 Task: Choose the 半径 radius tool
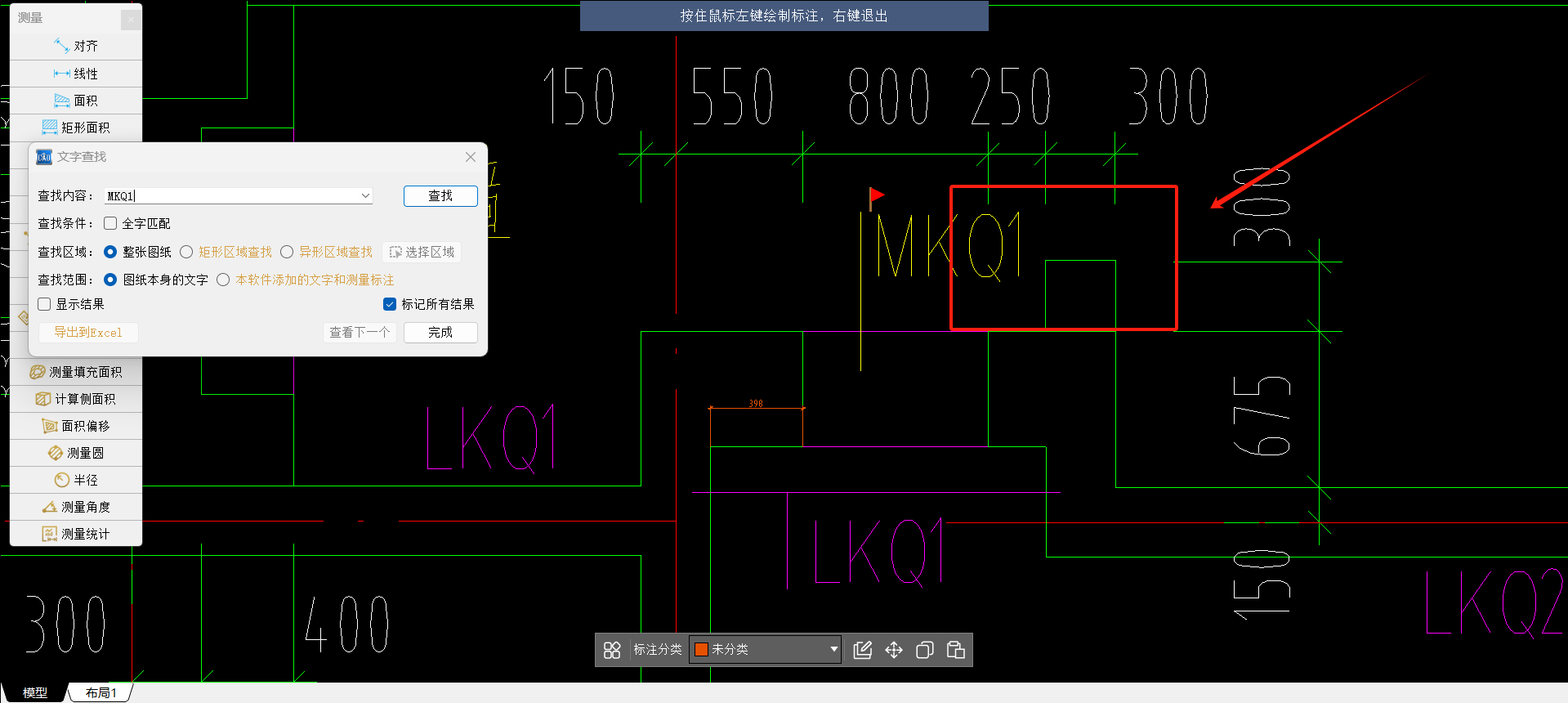76,480
